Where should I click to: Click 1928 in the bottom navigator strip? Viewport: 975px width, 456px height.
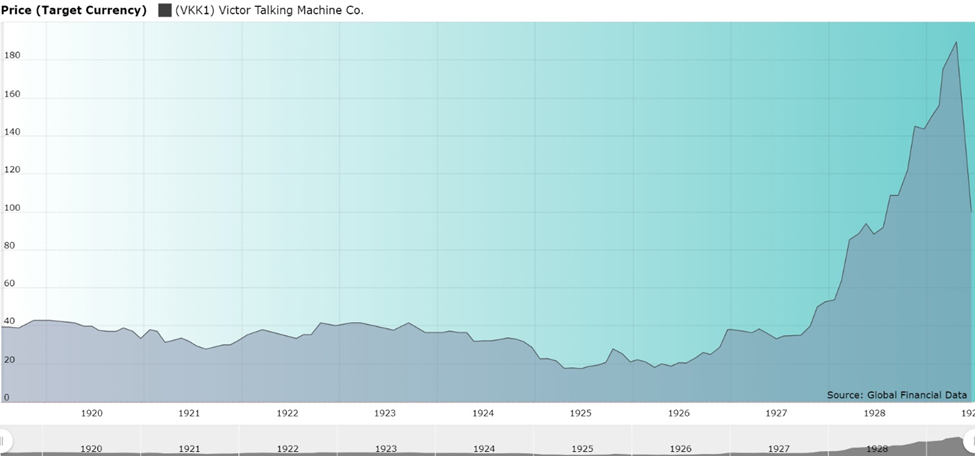(876, 449)
